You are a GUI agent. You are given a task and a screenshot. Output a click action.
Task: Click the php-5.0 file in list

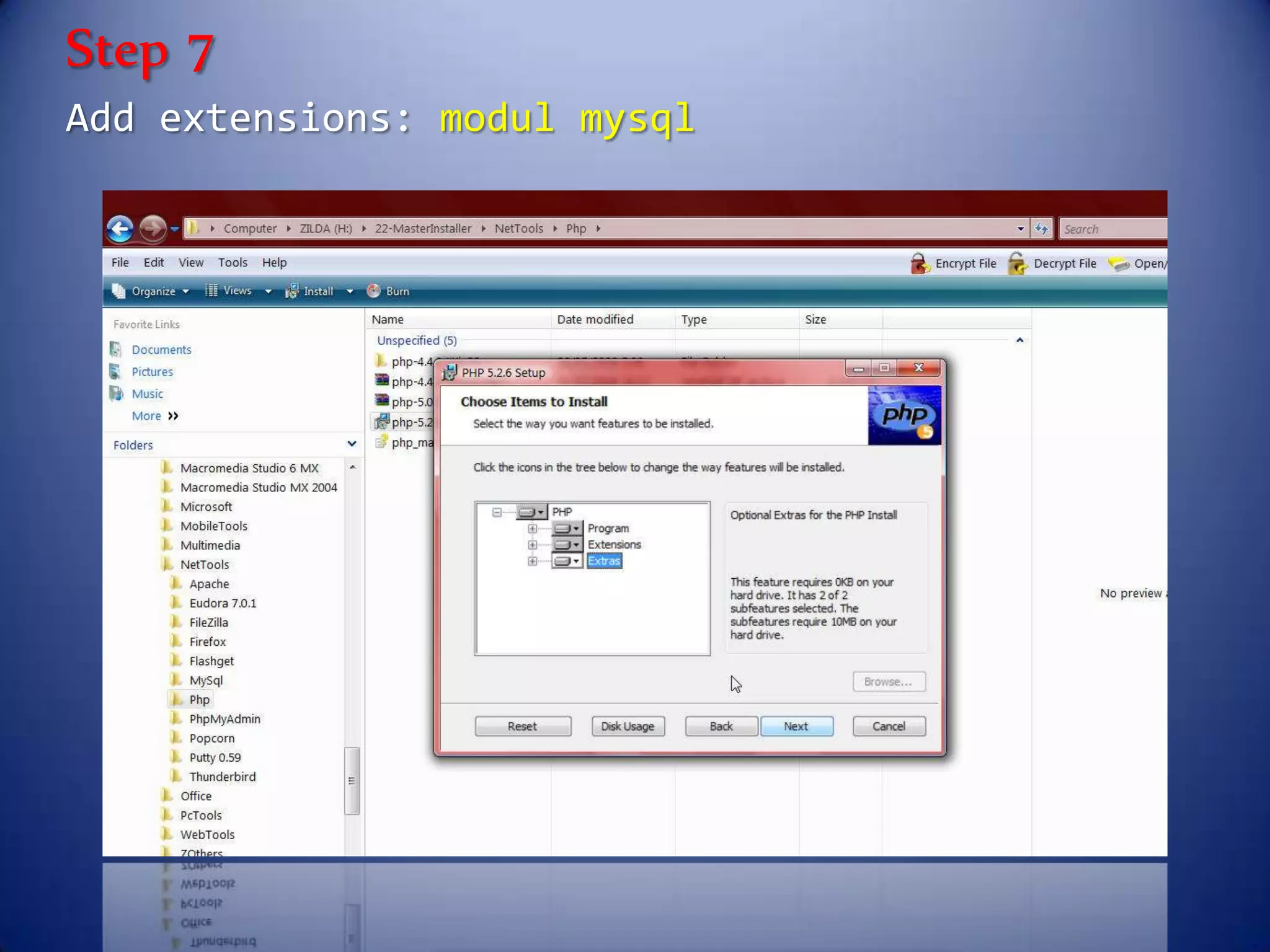point(404,402)
